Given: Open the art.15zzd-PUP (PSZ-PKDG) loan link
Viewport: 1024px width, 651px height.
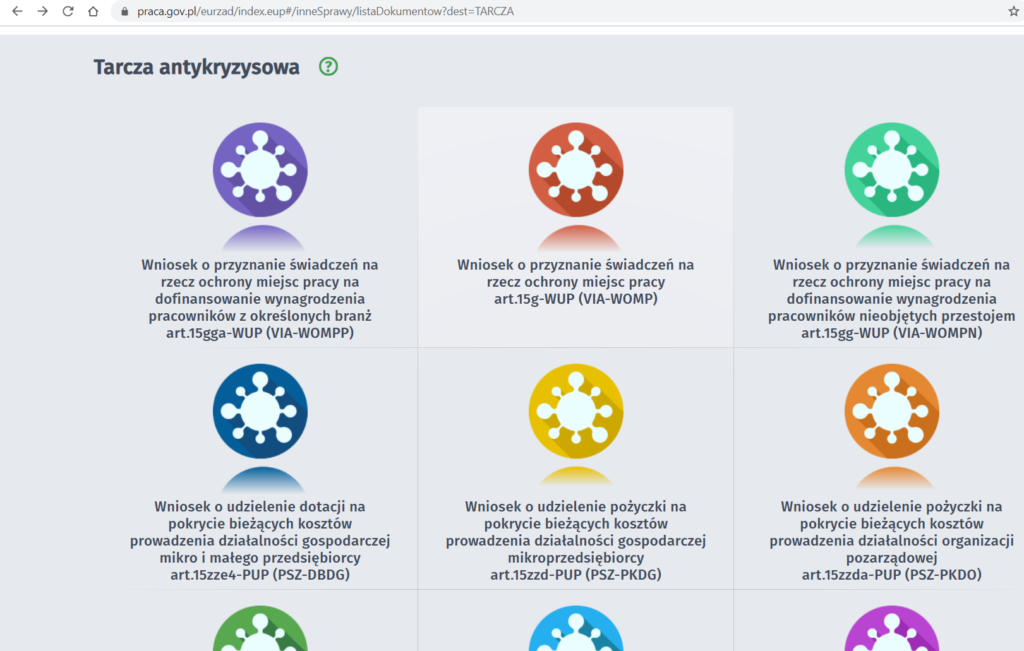Looking at the screenshot, I should (x=576, y=541).
